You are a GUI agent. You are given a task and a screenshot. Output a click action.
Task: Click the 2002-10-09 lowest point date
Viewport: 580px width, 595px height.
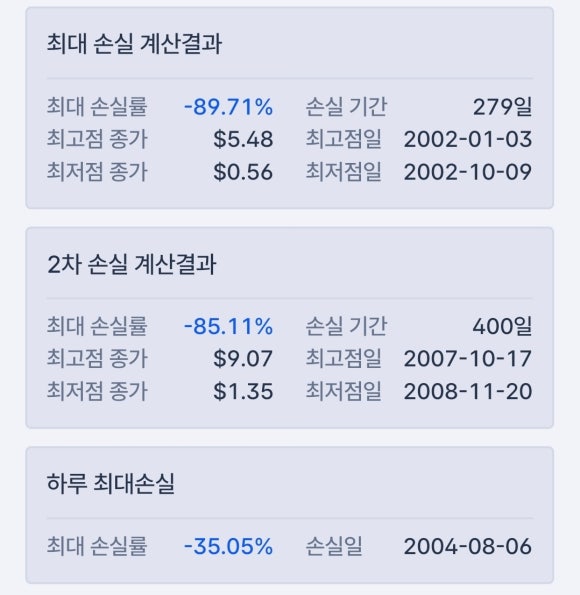468,172
